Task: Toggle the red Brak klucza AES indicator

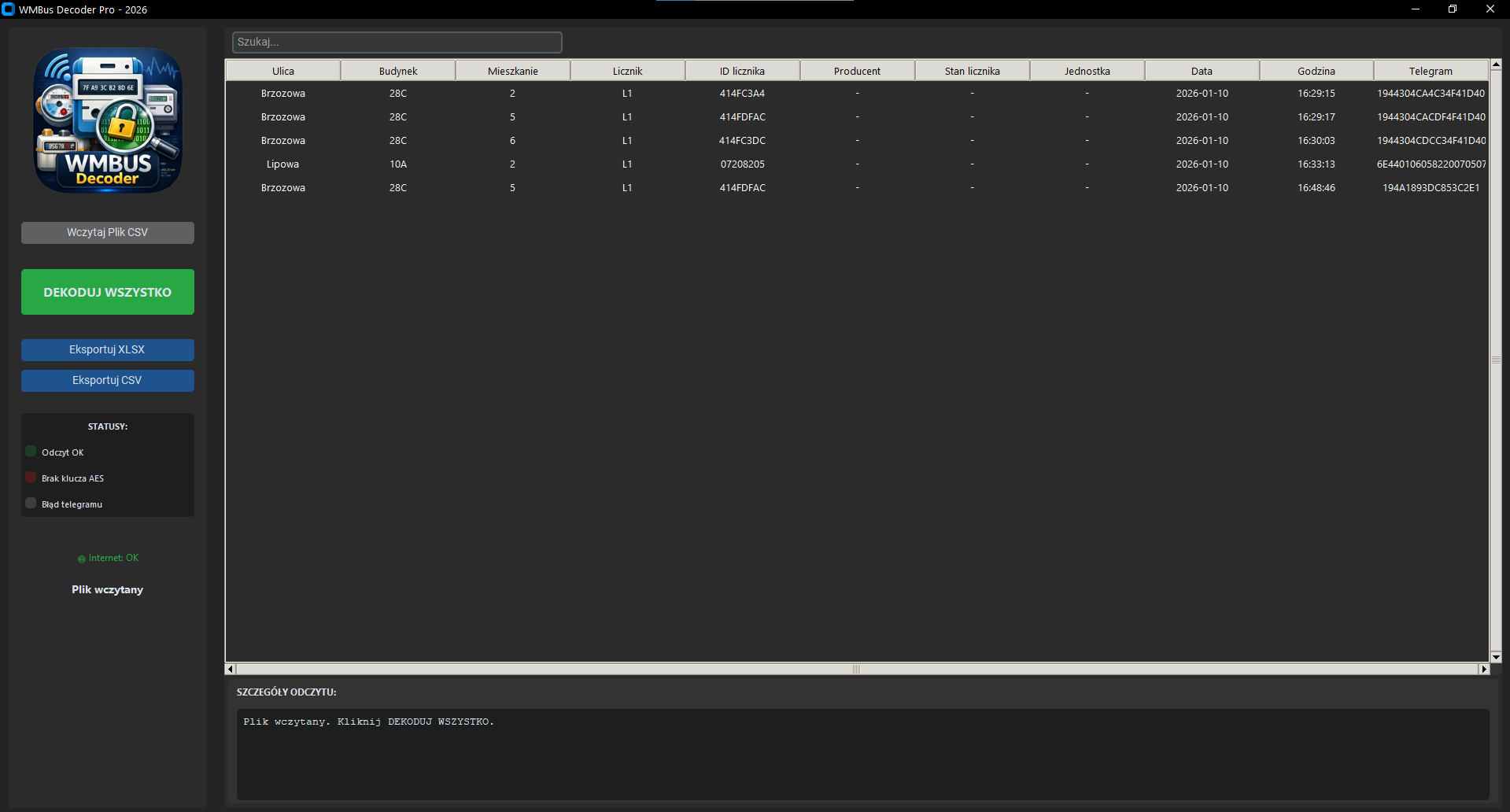Action: click(x=31, y=477)
